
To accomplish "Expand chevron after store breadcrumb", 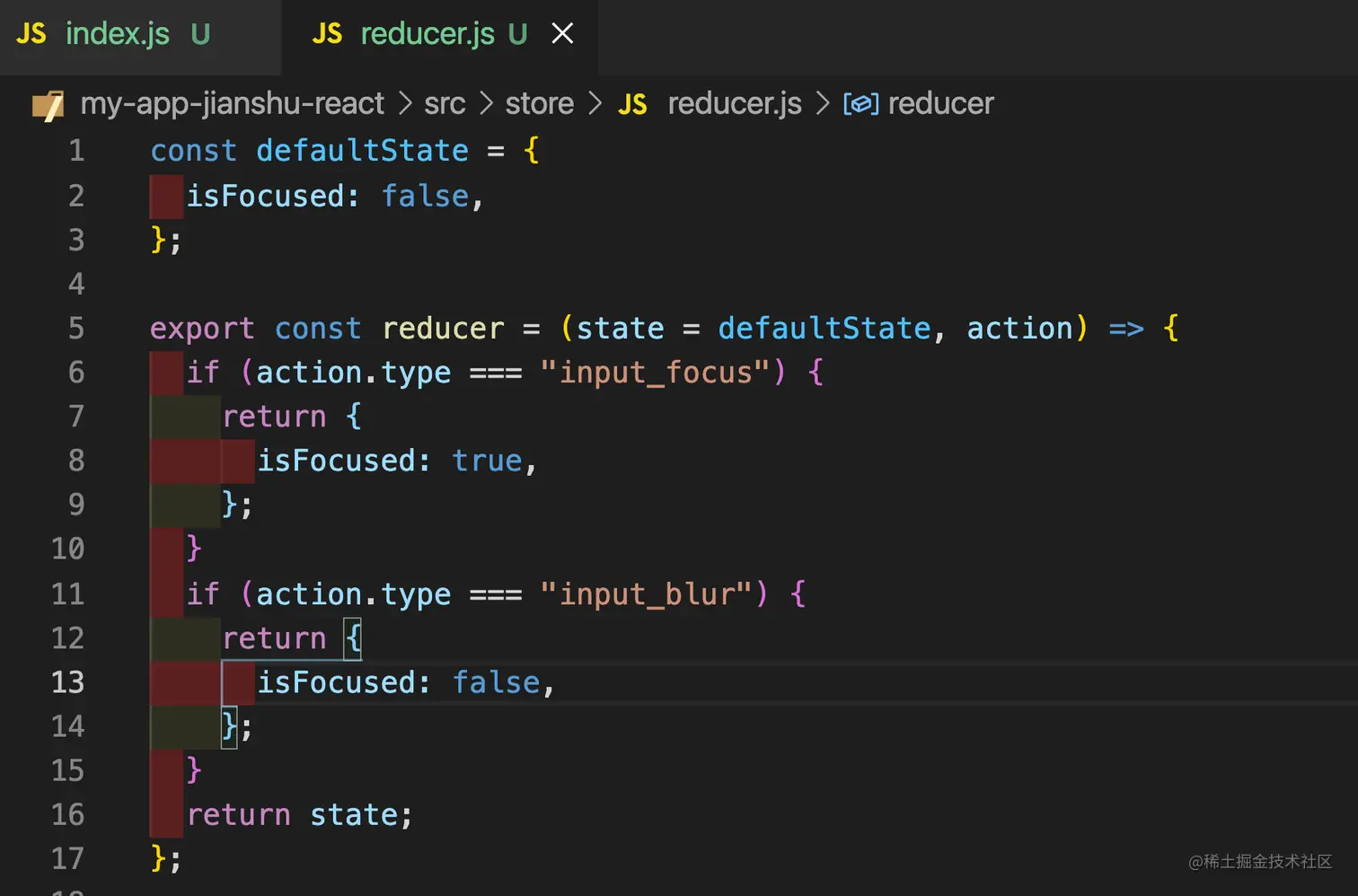I will pyautogui.click(x=595, y=104).
